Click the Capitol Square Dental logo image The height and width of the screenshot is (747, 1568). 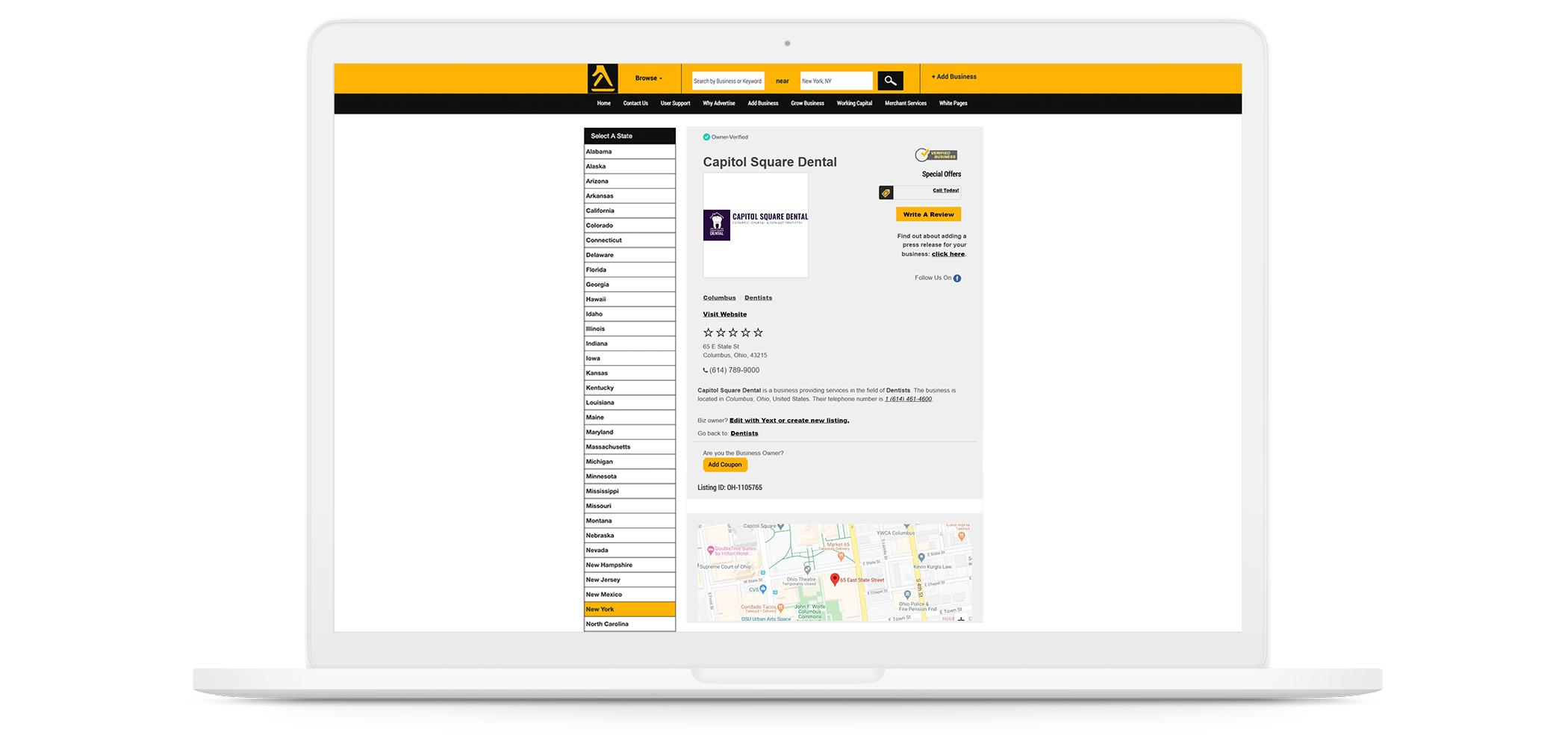[756, 225]
